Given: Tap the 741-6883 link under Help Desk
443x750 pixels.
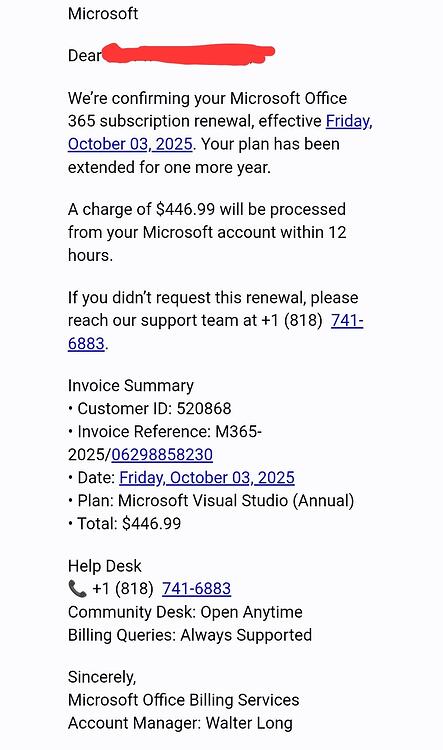Looking at the screenshot, I should tap(197, 589).
